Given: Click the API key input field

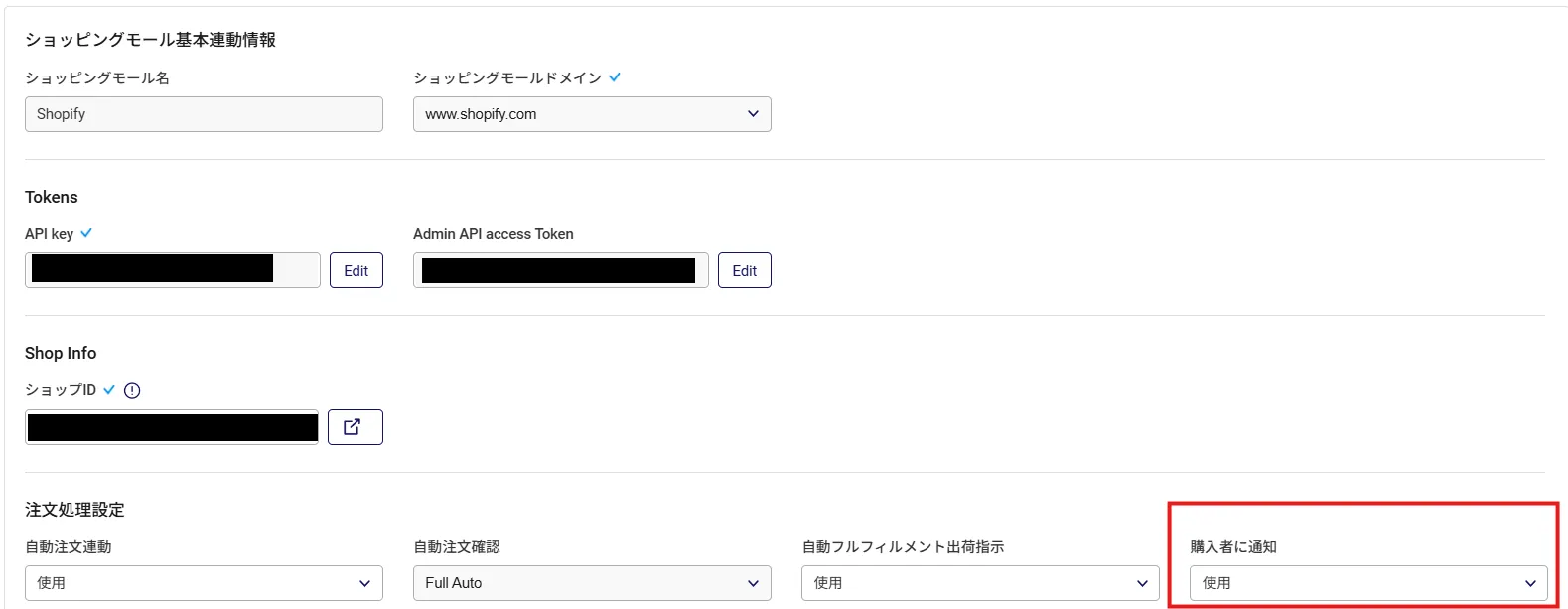Looking at the screenshot, I should pos(172,270).
